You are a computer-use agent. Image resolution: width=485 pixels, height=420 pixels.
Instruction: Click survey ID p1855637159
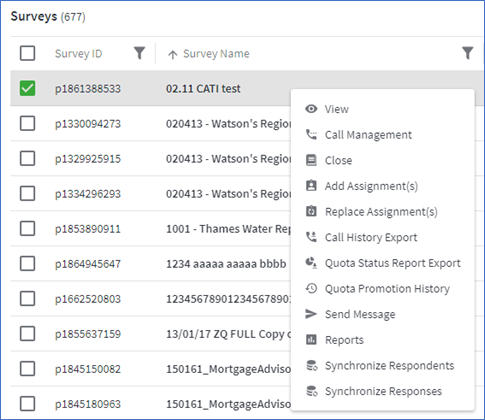88,334
